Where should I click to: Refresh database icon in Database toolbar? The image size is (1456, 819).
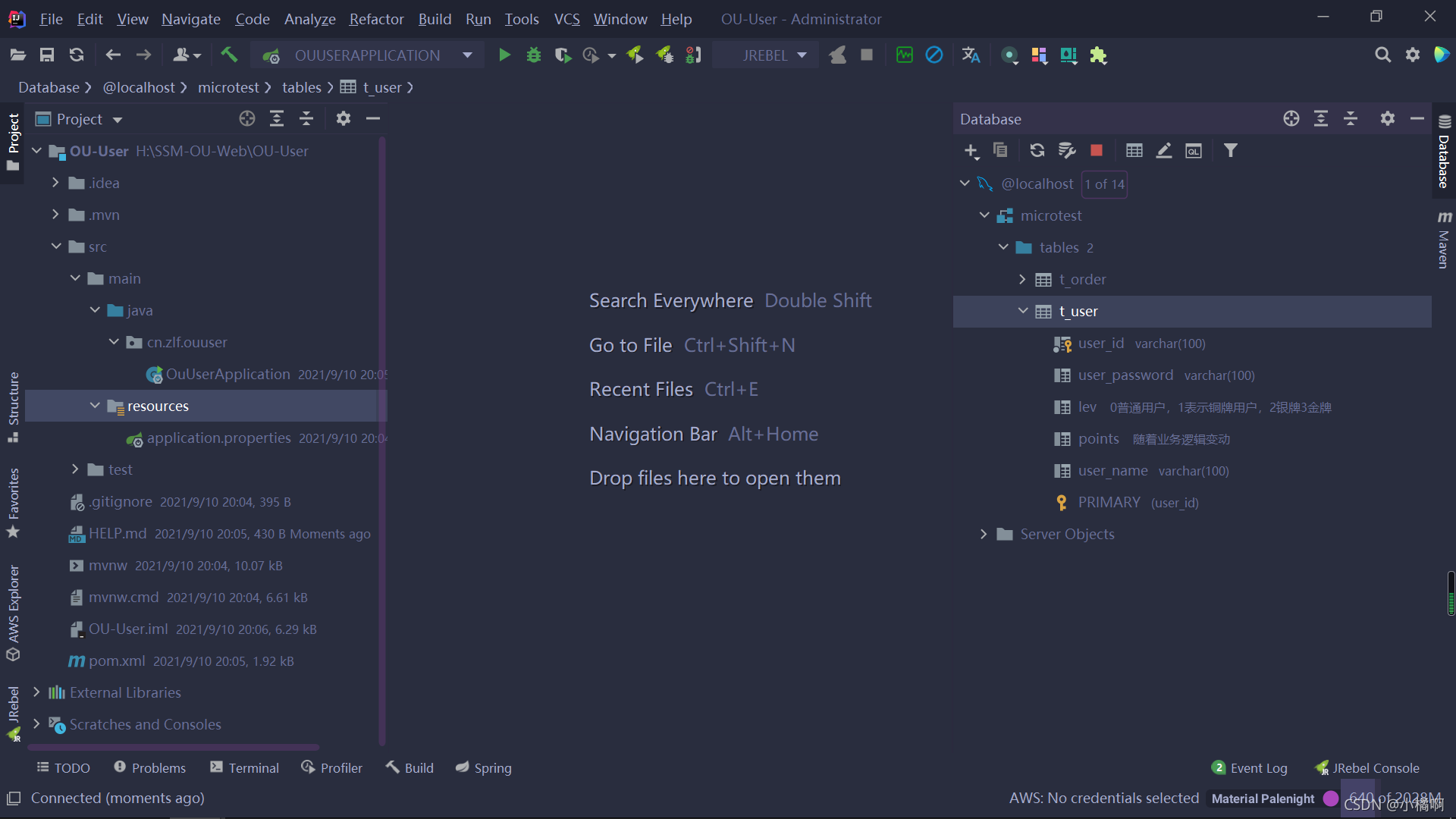(1037, 150)
